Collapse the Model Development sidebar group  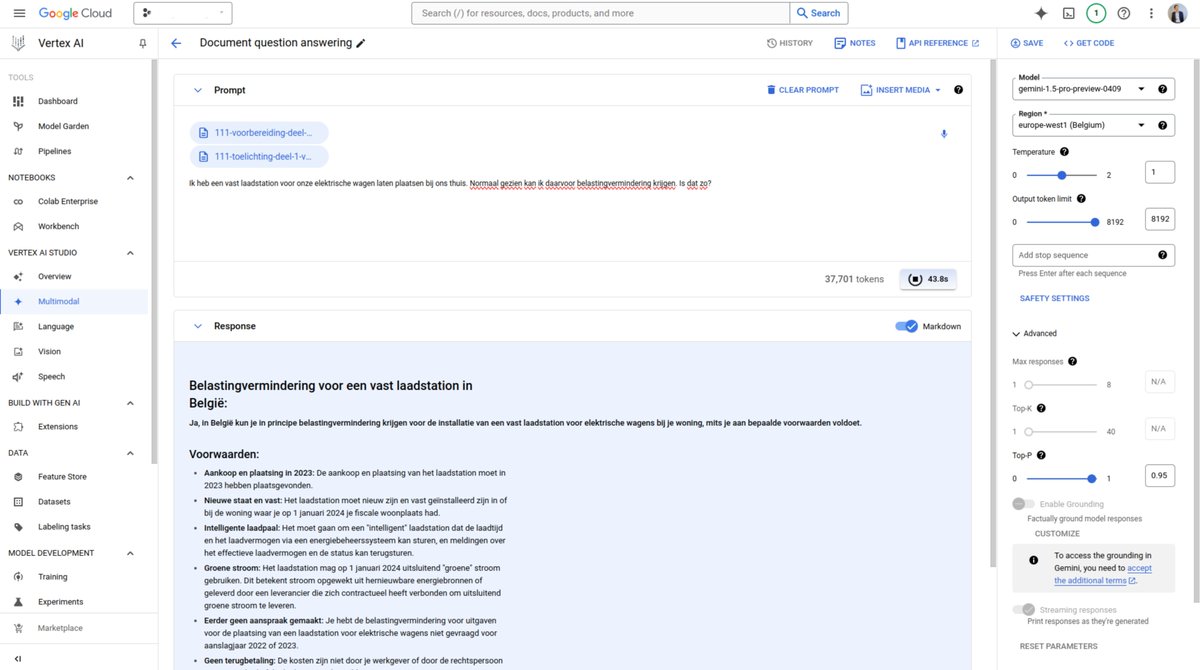point(130,552)
